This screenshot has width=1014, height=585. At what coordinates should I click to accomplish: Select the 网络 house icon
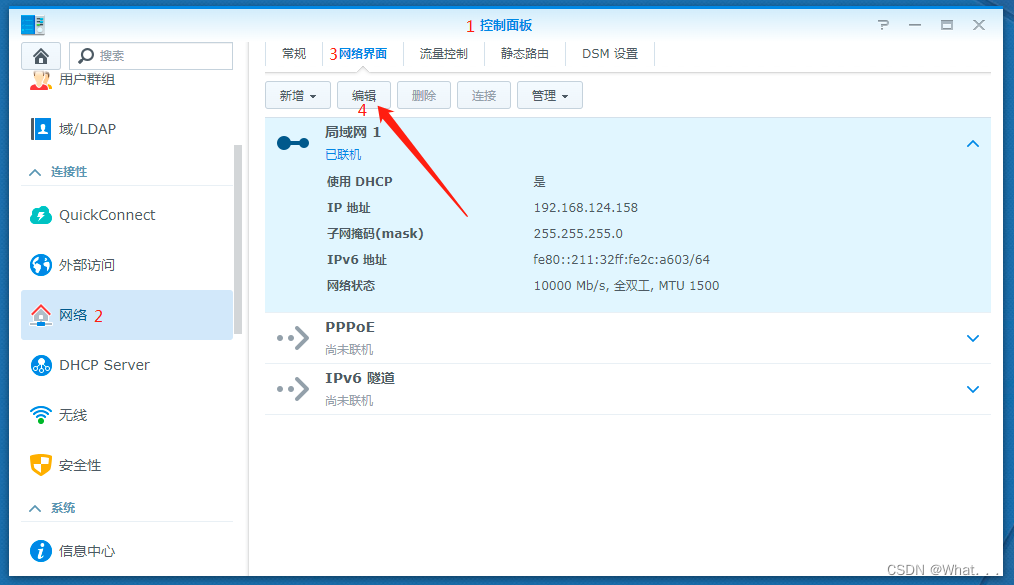41,315
